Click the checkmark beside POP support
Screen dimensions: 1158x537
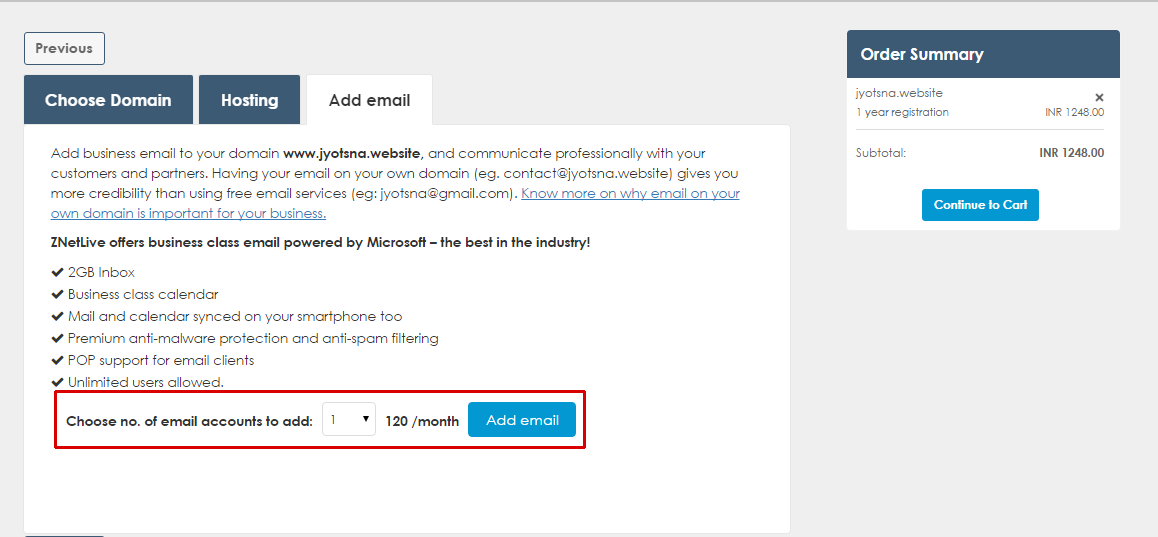57,360
